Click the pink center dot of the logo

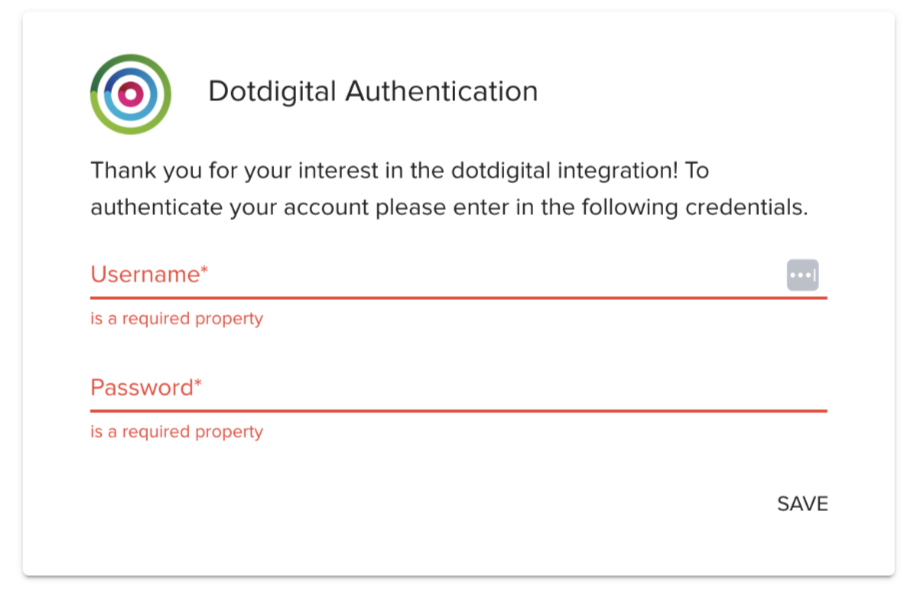click(x=131, y=94)
